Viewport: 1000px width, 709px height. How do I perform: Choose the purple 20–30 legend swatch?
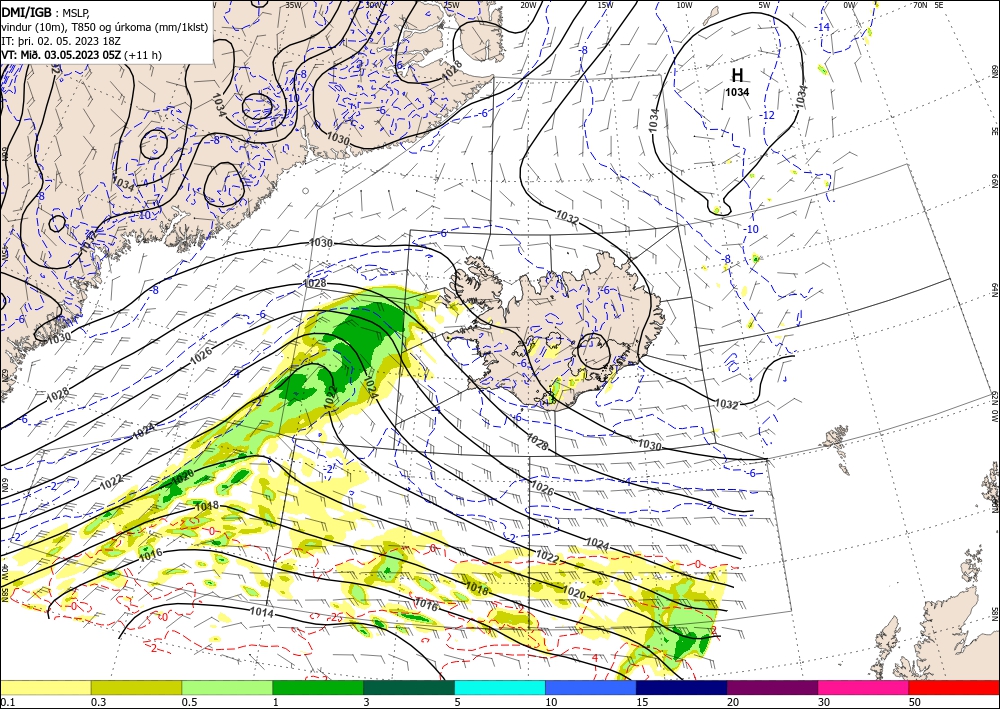(772, 687)
